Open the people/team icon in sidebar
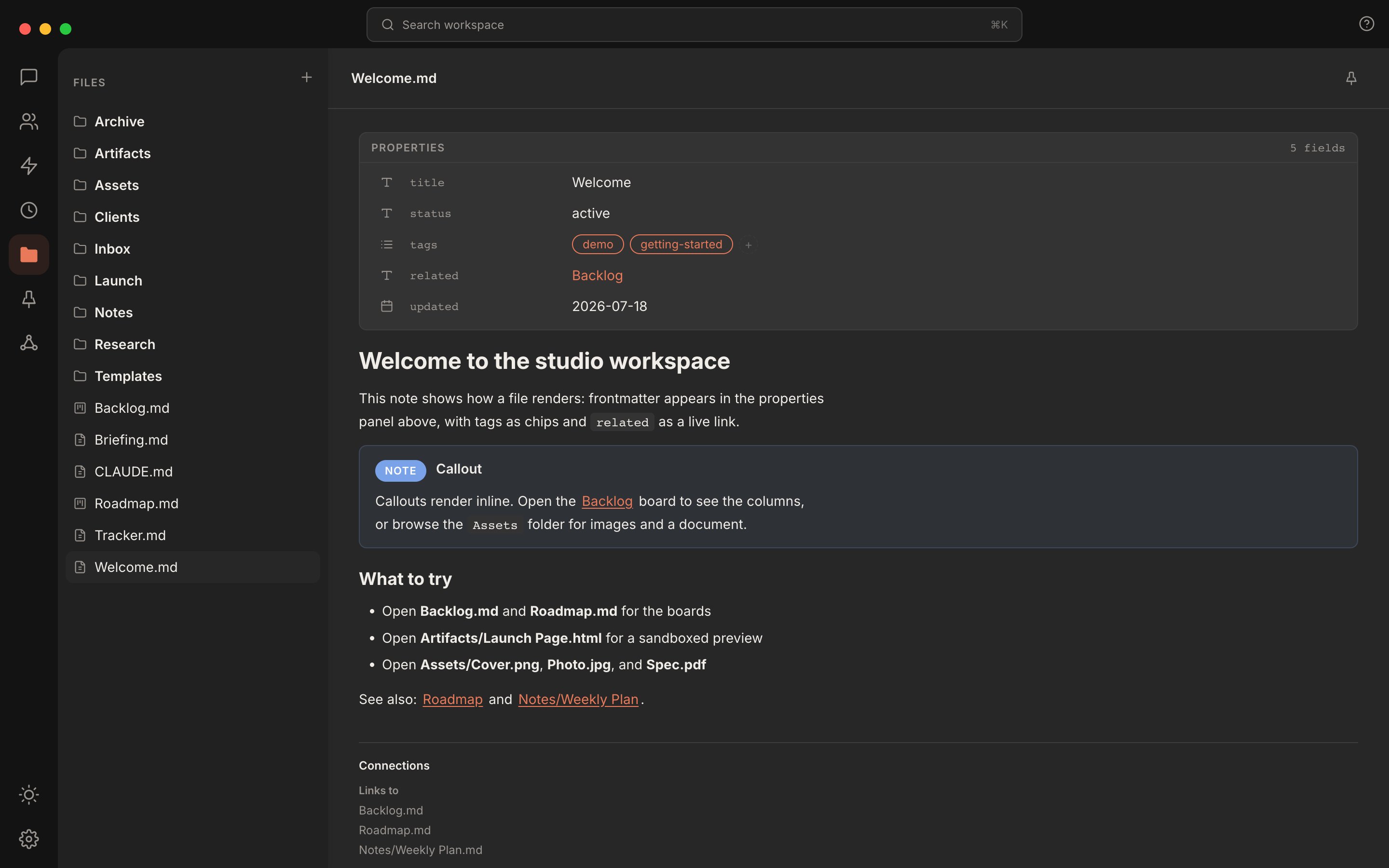This screenshot has height=868, width=1389. (29, 121)
